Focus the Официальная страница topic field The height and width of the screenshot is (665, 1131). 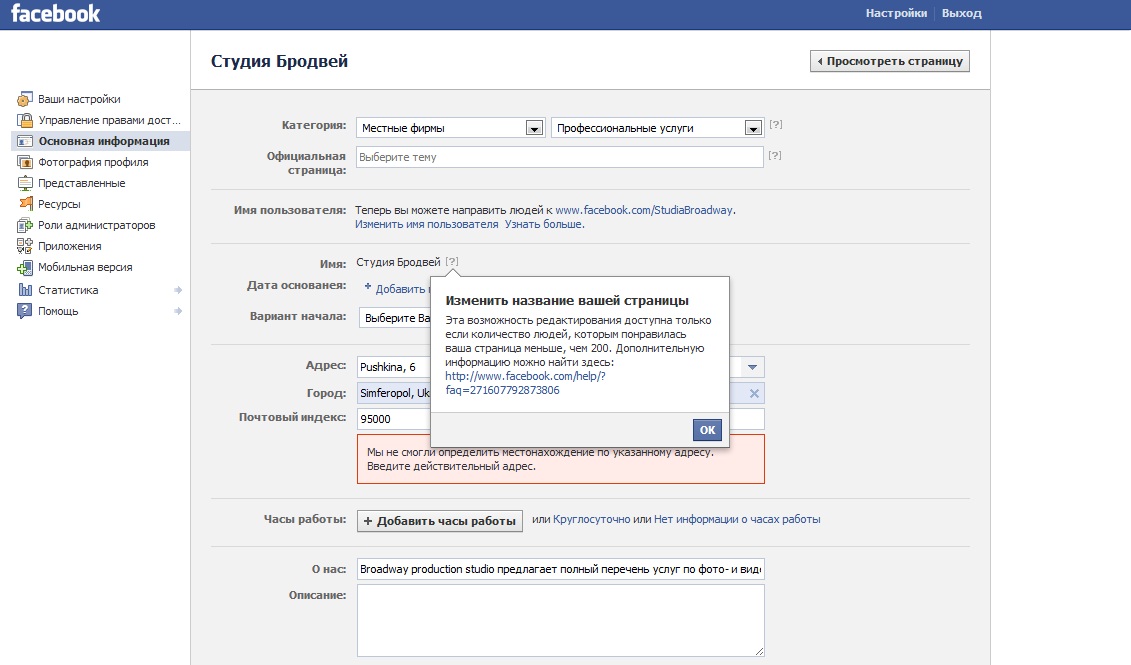560,157
